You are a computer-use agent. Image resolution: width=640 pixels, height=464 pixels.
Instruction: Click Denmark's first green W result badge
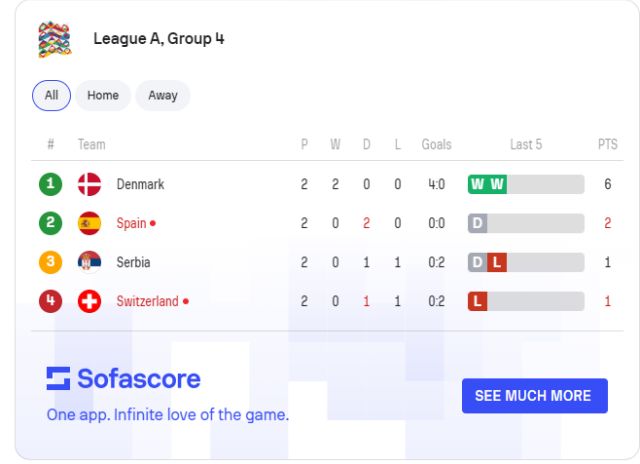(477, 184)
